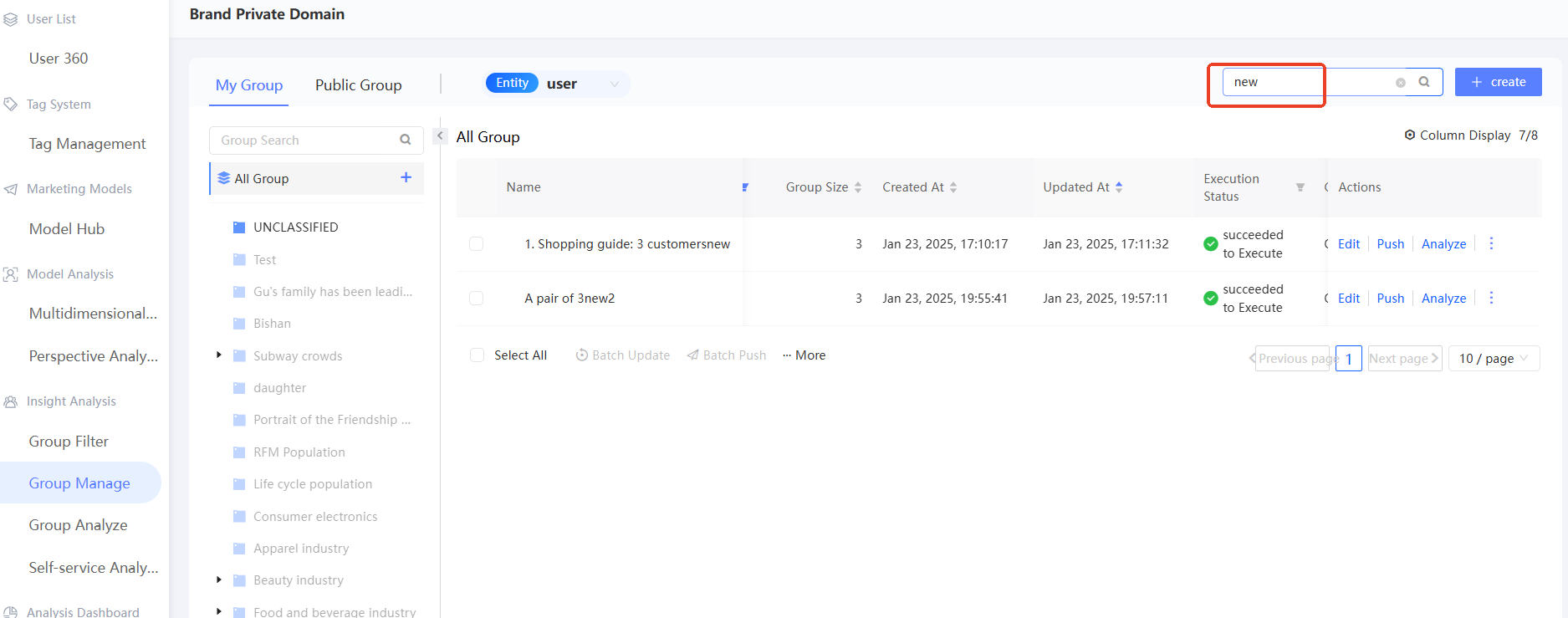
Task: Click Push for 'A pair of 3new2'
Action: point(1391,299)
